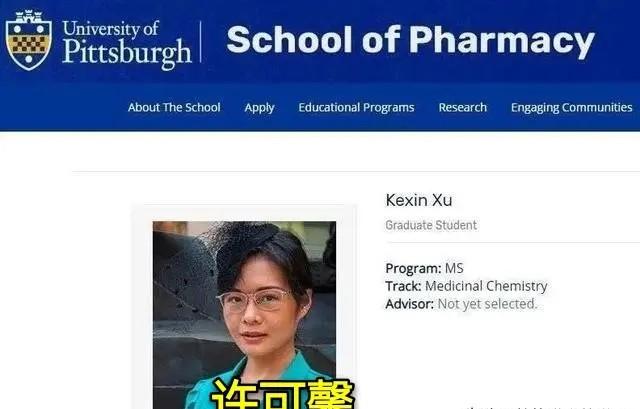Image resolution: width=640 pixels, height=409 pixels.
Task: Open the graduate student profile photo
Action: pos(244,315)
